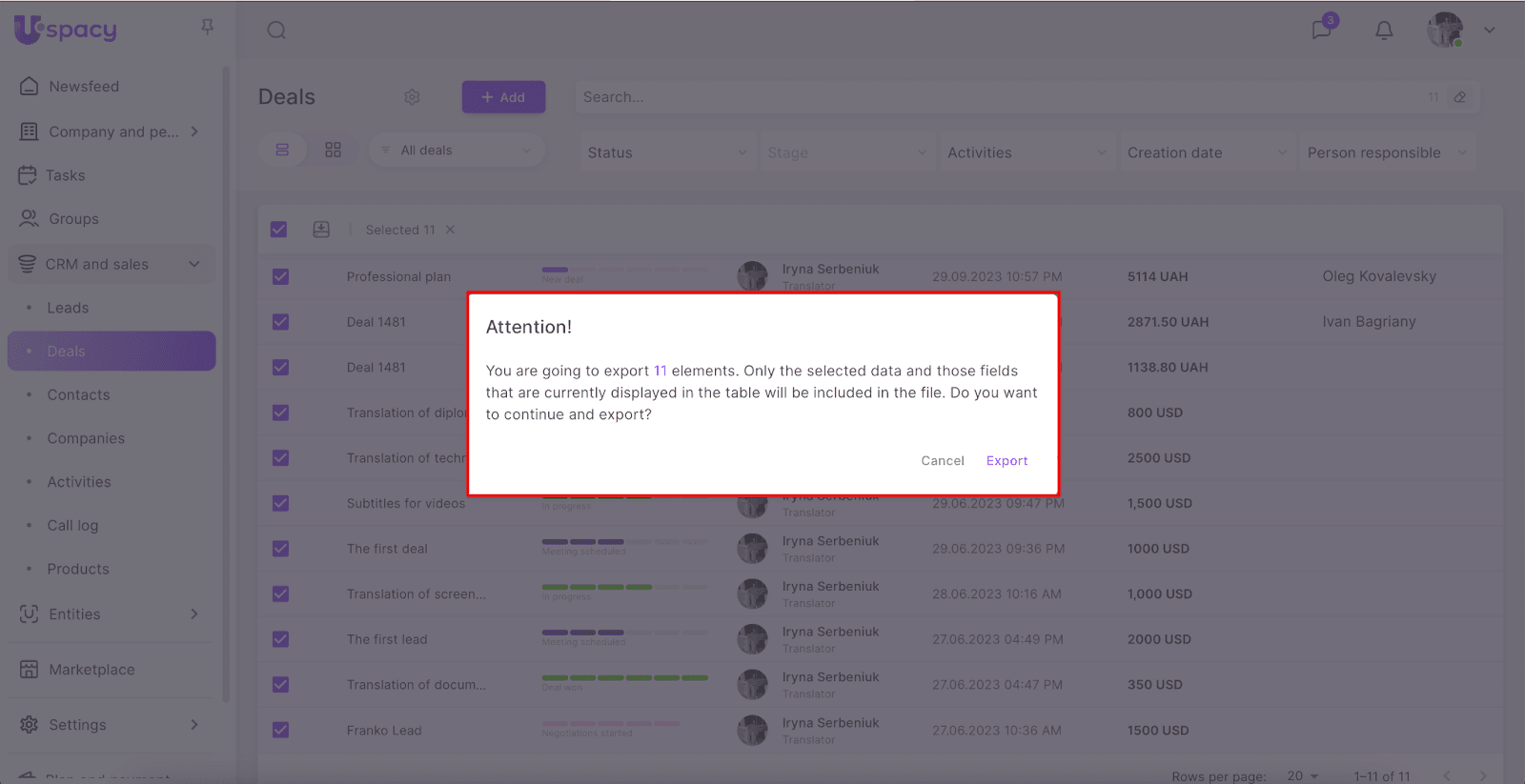This screenshot has width=1525, height=784.
Task: Click the notification bell icon
Action: click(x=1384, y=30)
